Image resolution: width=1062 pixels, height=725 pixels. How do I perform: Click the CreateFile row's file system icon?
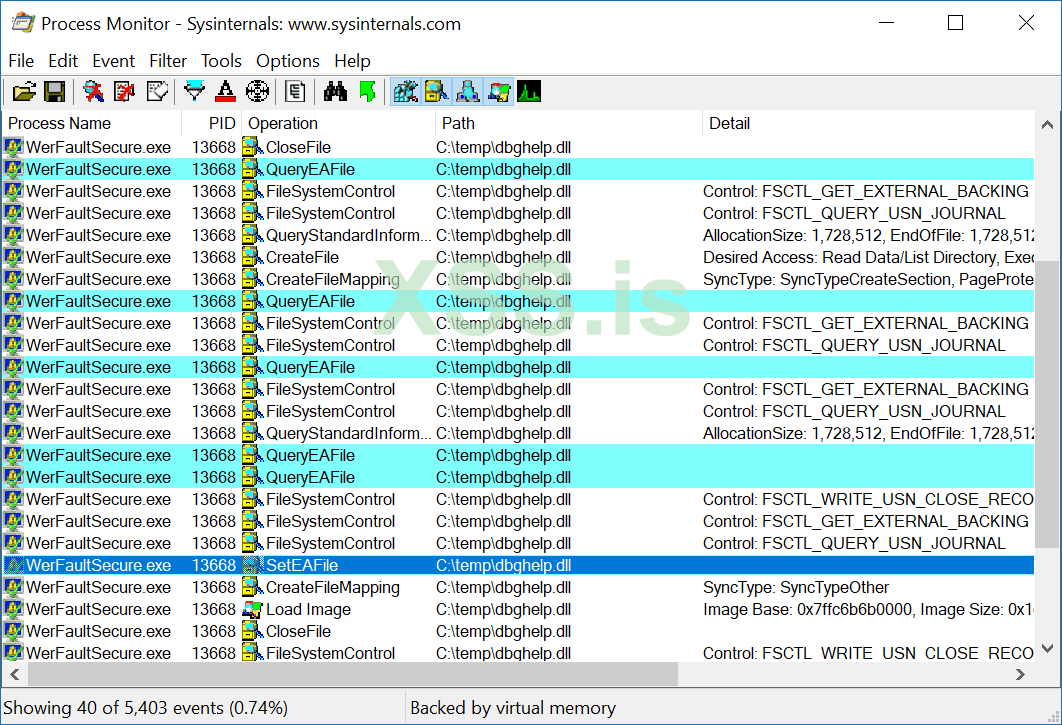(x=253, y=257)
